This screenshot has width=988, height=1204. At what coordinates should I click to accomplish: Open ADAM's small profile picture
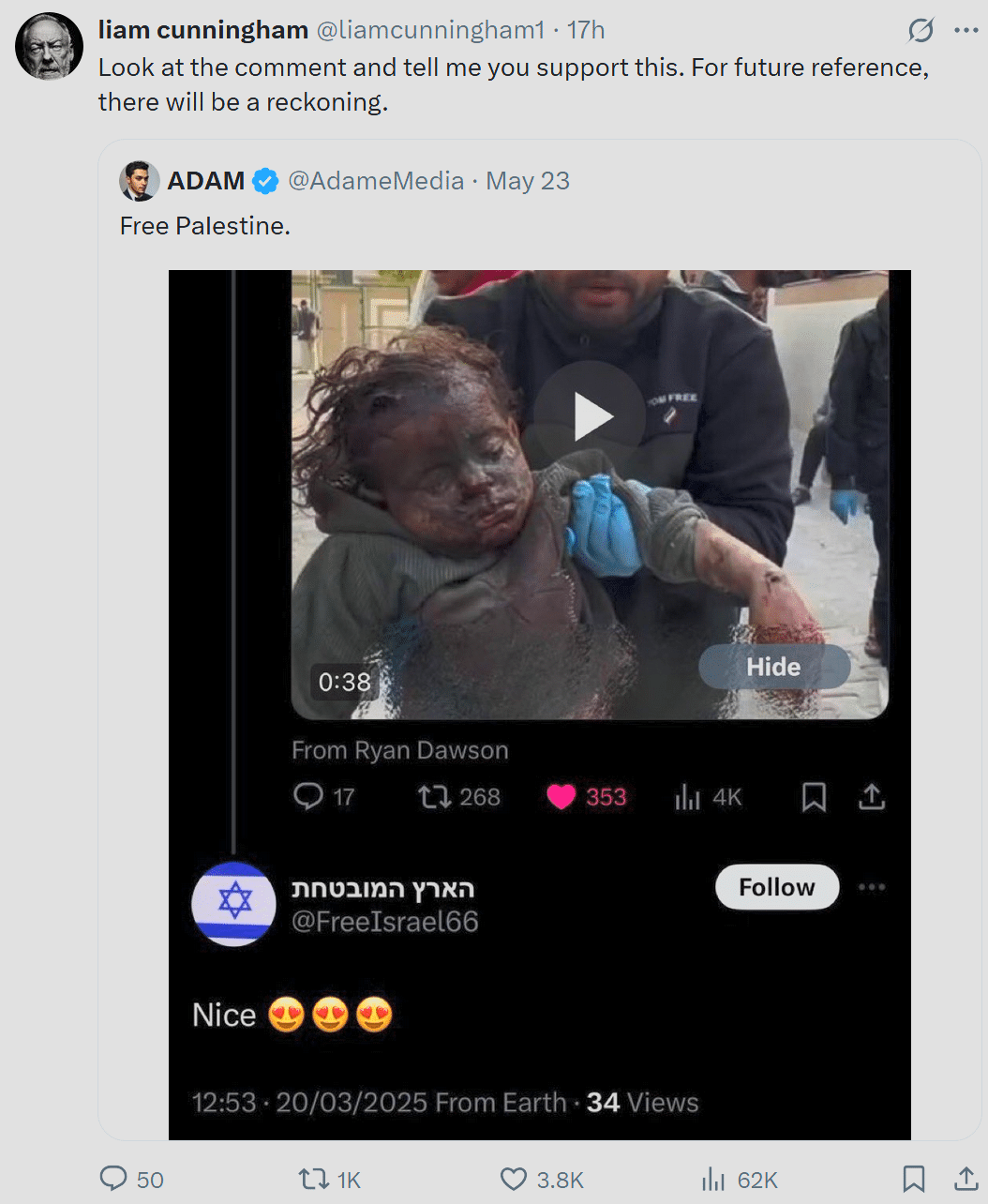139,180
